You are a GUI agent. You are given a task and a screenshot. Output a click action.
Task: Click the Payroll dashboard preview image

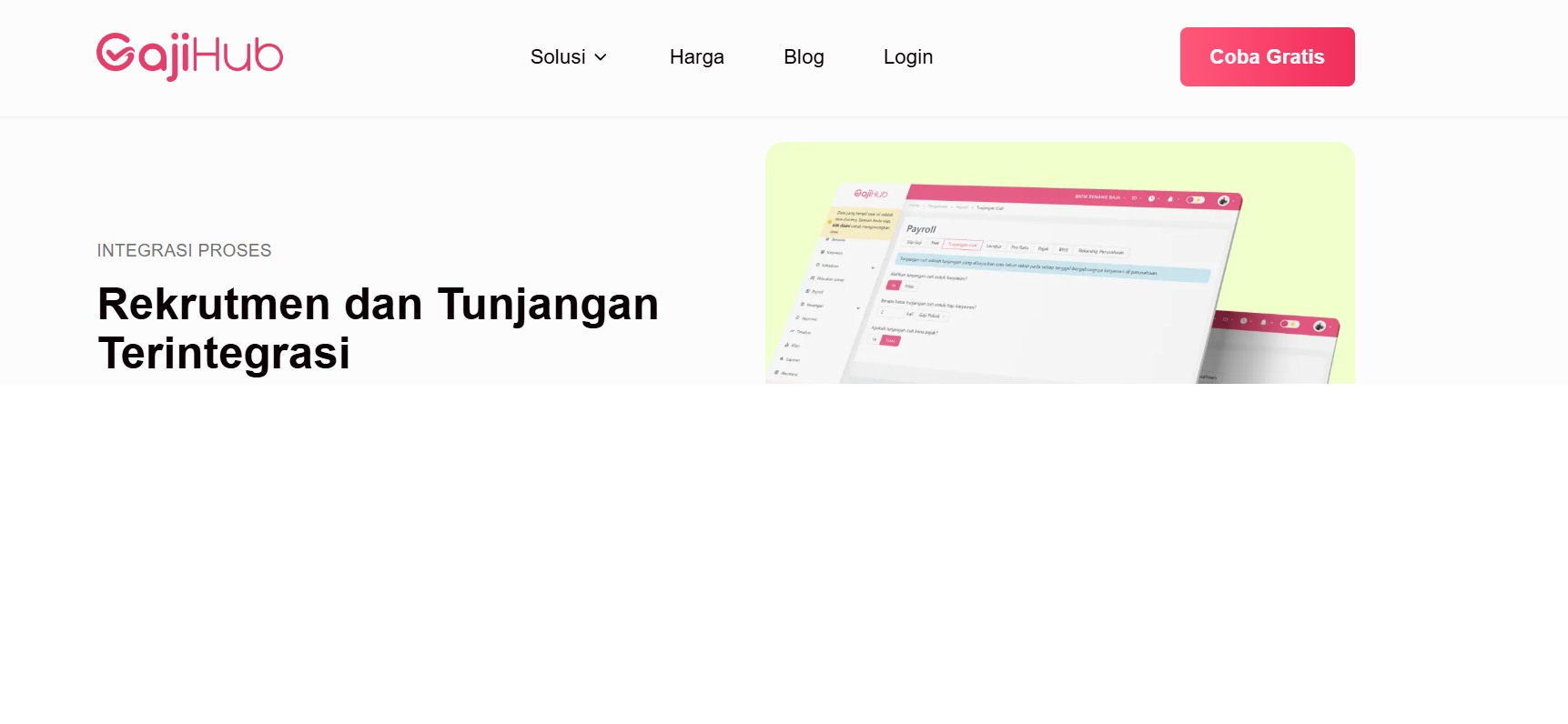(x=1060, y=263)
